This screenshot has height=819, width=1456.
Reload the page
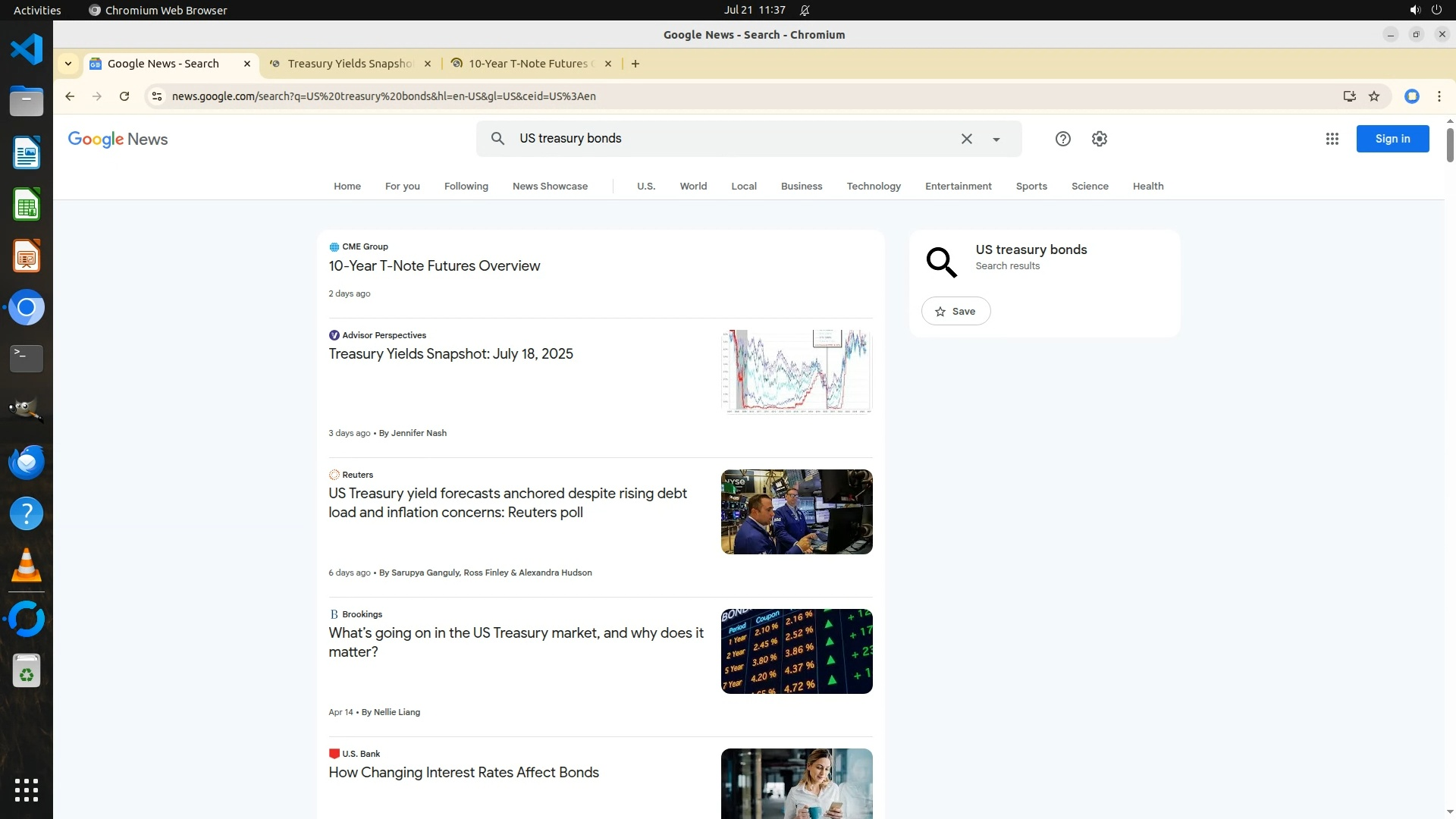pos(124,96)
